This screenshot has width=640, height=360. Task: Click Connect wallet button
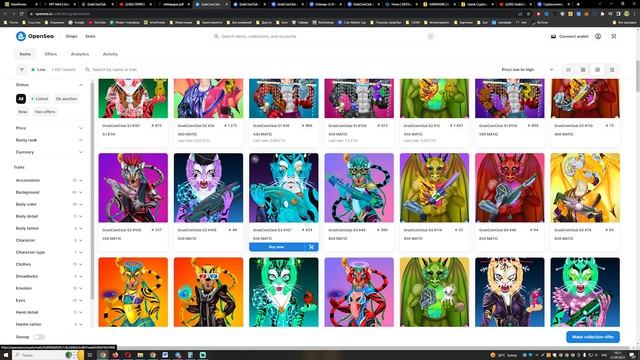(x=569, y=36)
